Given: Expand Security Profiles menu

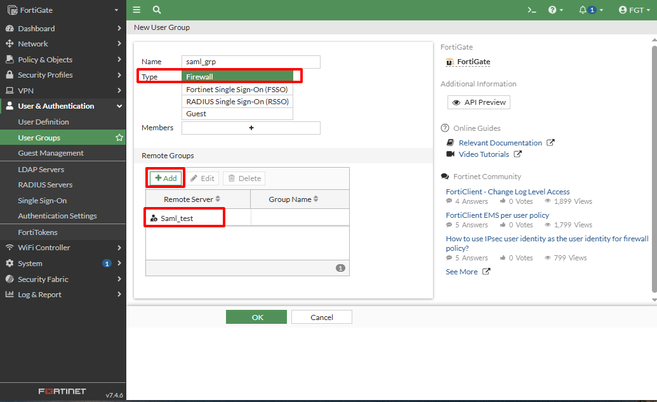Looking at the screenshot, I should [63, 75].
